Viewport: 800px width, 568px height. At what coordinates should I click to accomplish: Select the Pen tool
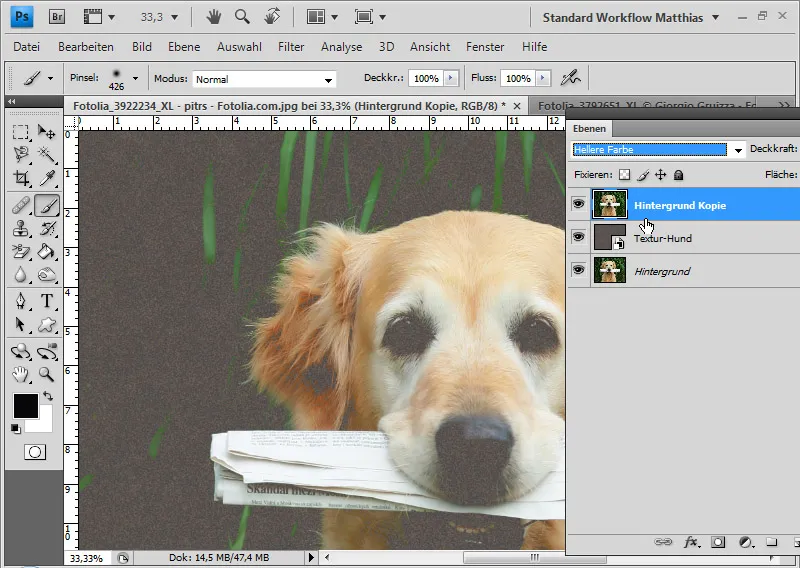pos(20,301)
